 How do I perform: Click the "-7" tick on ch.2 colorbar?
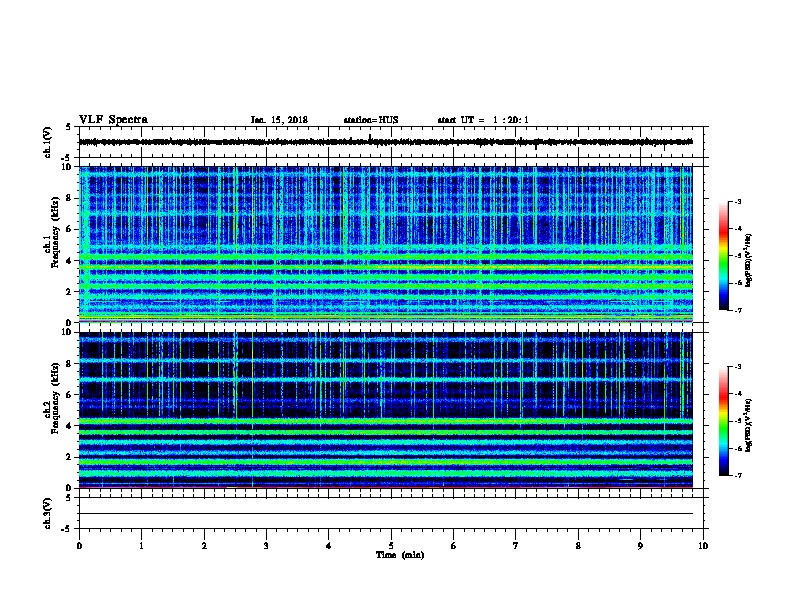click(737, 475)
